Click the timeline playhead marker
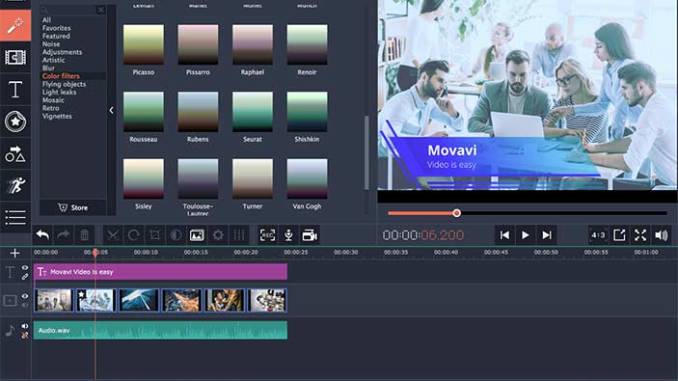The width and height of the screenshot is (678, 381). pos(95,253)
